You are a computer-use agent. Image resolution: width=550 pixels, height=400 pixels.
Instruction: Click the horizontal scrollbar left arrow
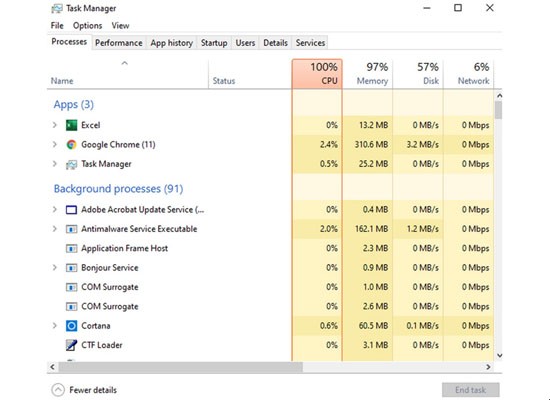[53, 367]
